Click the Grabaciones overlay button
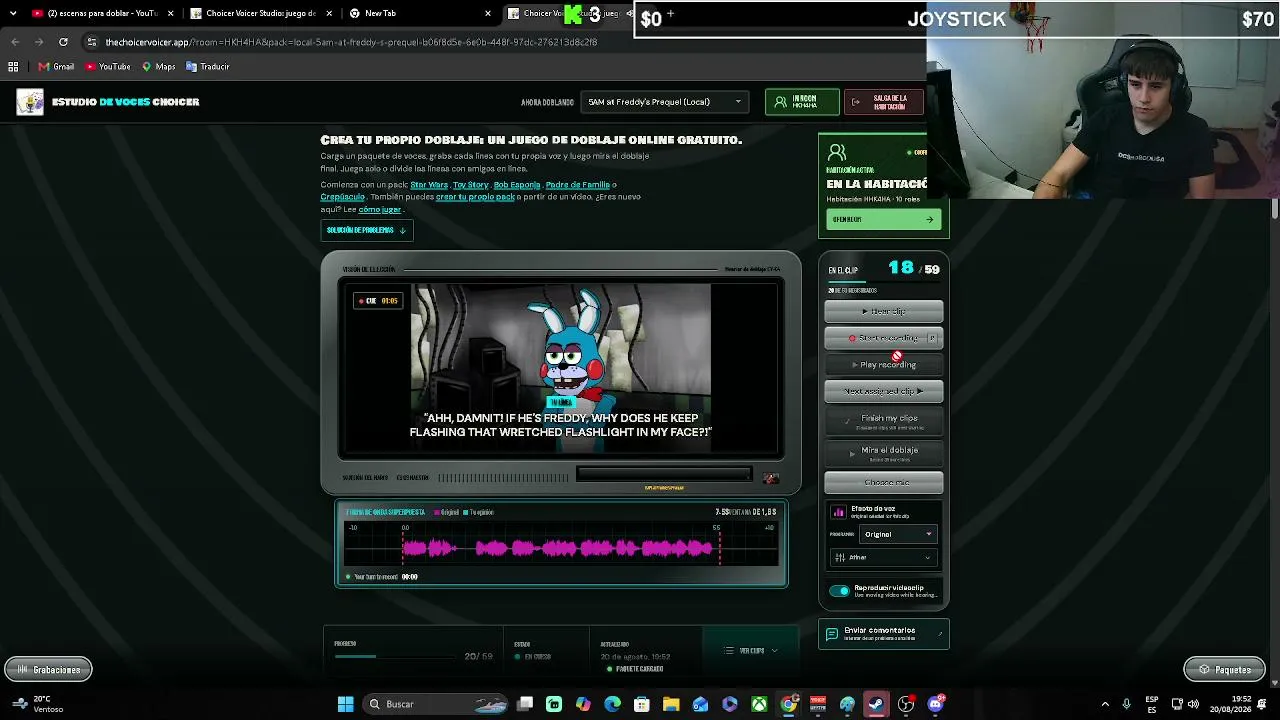Image resolution: width=1280 pixels, height=720 pixels. pos(48,670)
